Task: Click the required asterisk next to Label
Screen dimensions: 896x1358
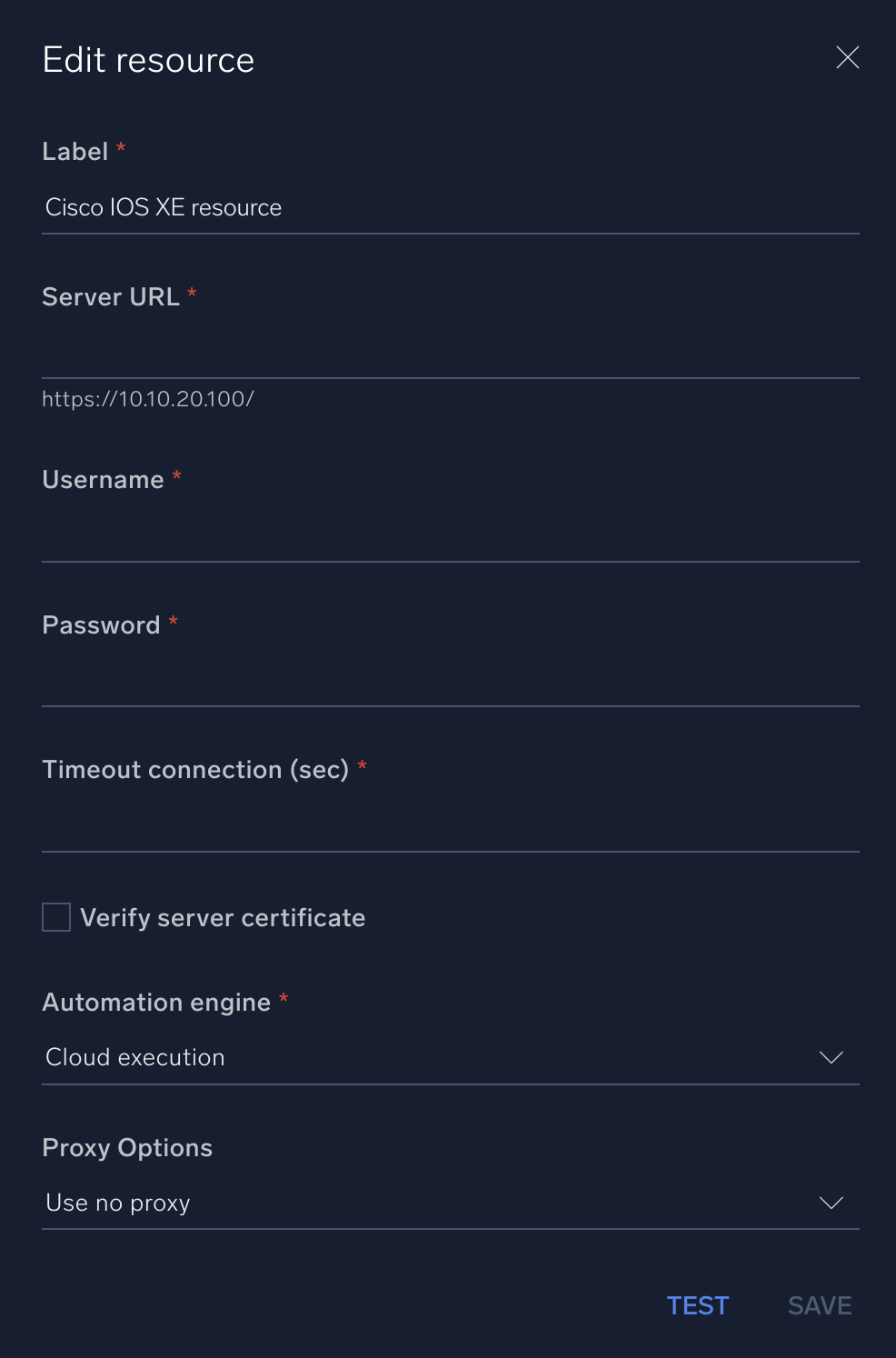Action: pos(121,146)
